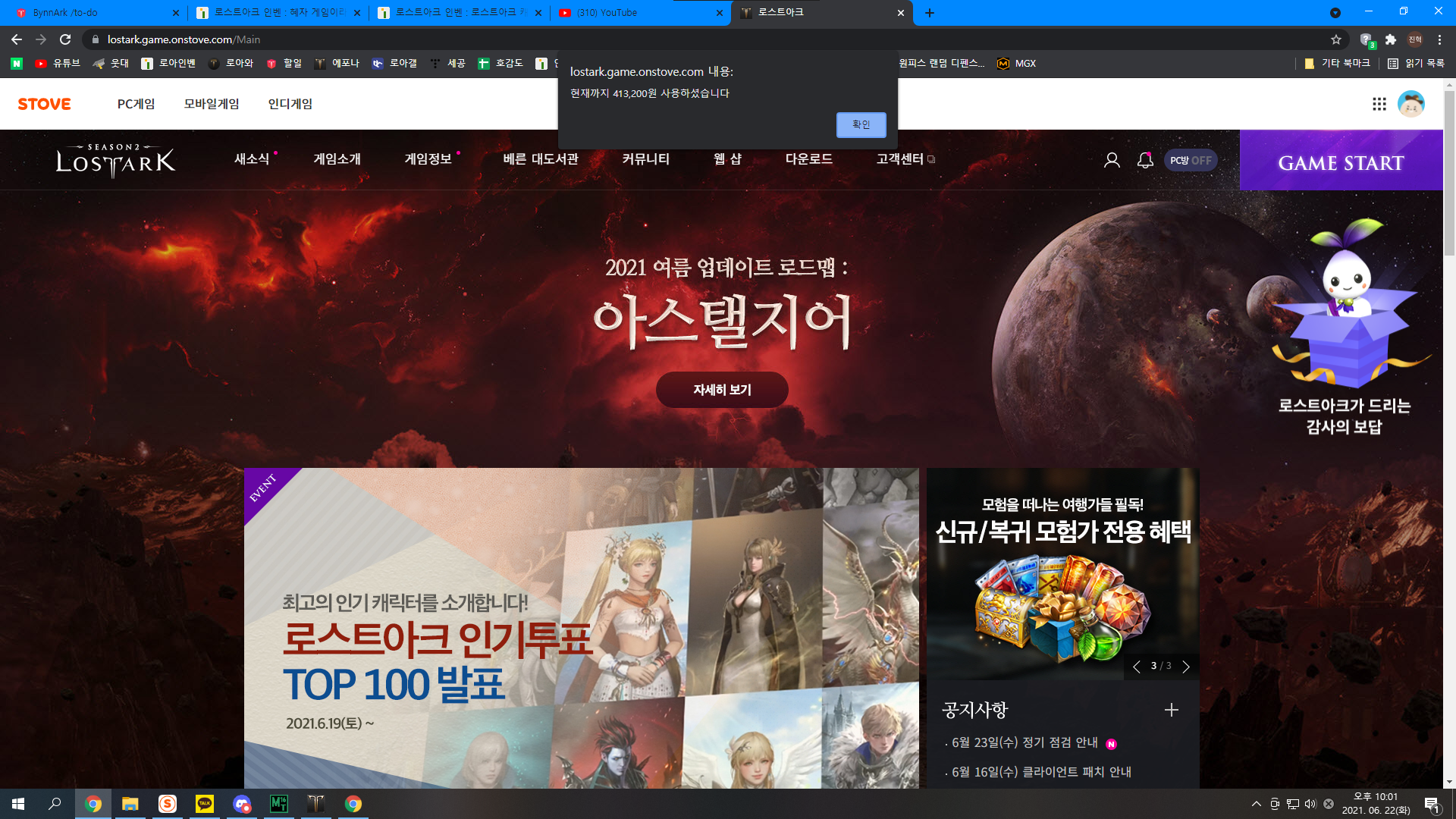
Task: Open the 베른 대도서관 menu
Action: click(541, 159)
